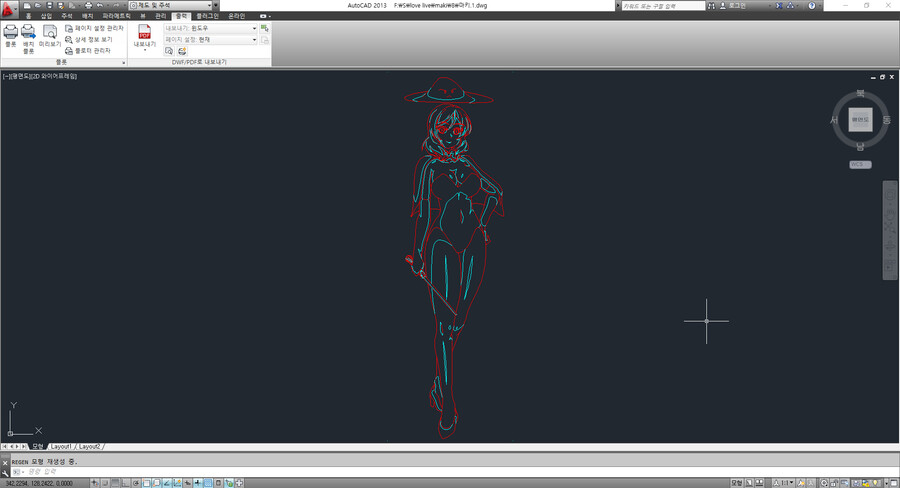
Task: Expand the export window (내보내기: 윈도우) dropdown
Action: point(254,28)
